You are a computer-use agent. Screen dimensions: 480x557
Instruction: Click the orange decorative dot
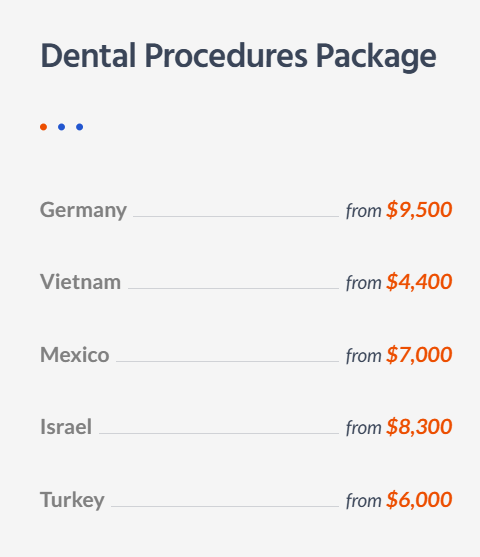43,127
